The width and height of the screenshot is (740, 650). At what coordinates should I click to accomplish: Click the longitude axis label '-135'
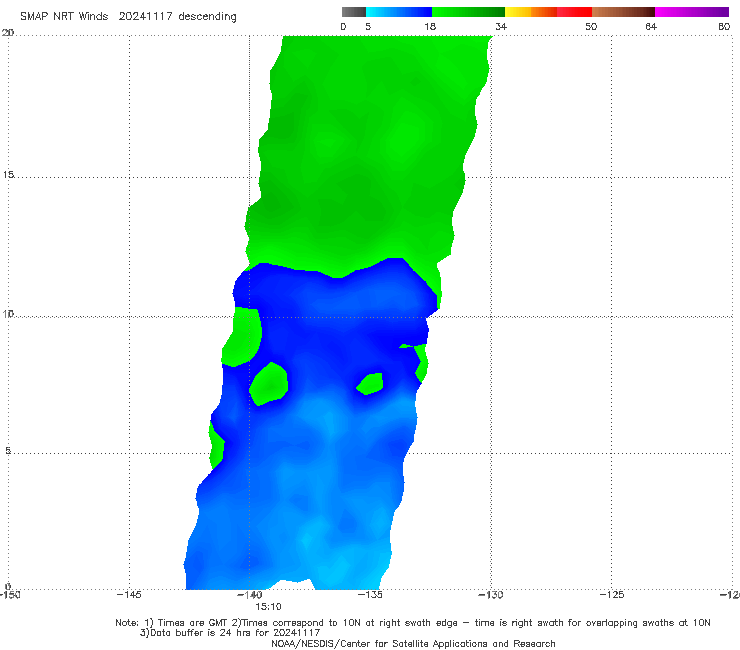point(370,595)
